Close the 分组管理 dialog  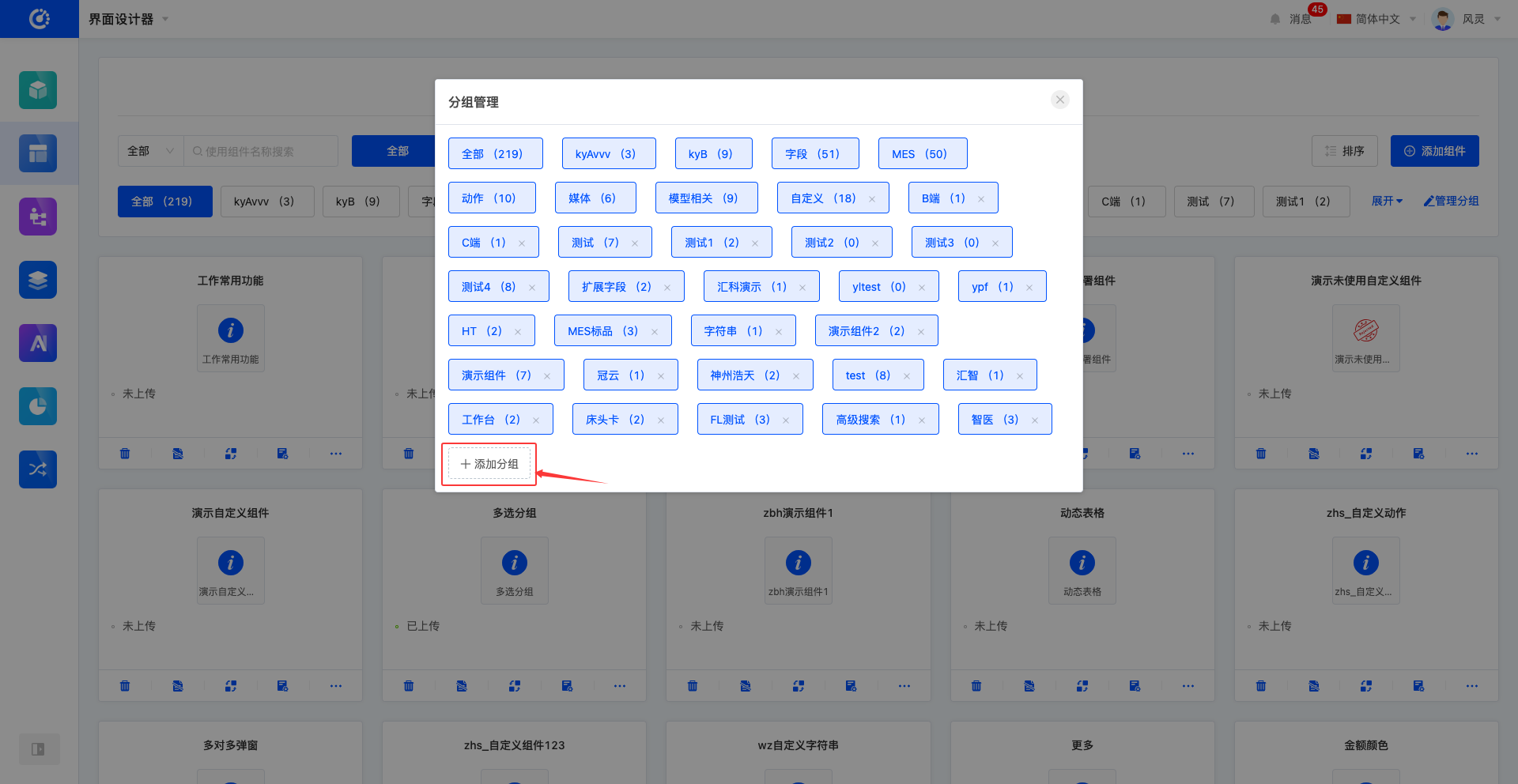point(1059,100)
